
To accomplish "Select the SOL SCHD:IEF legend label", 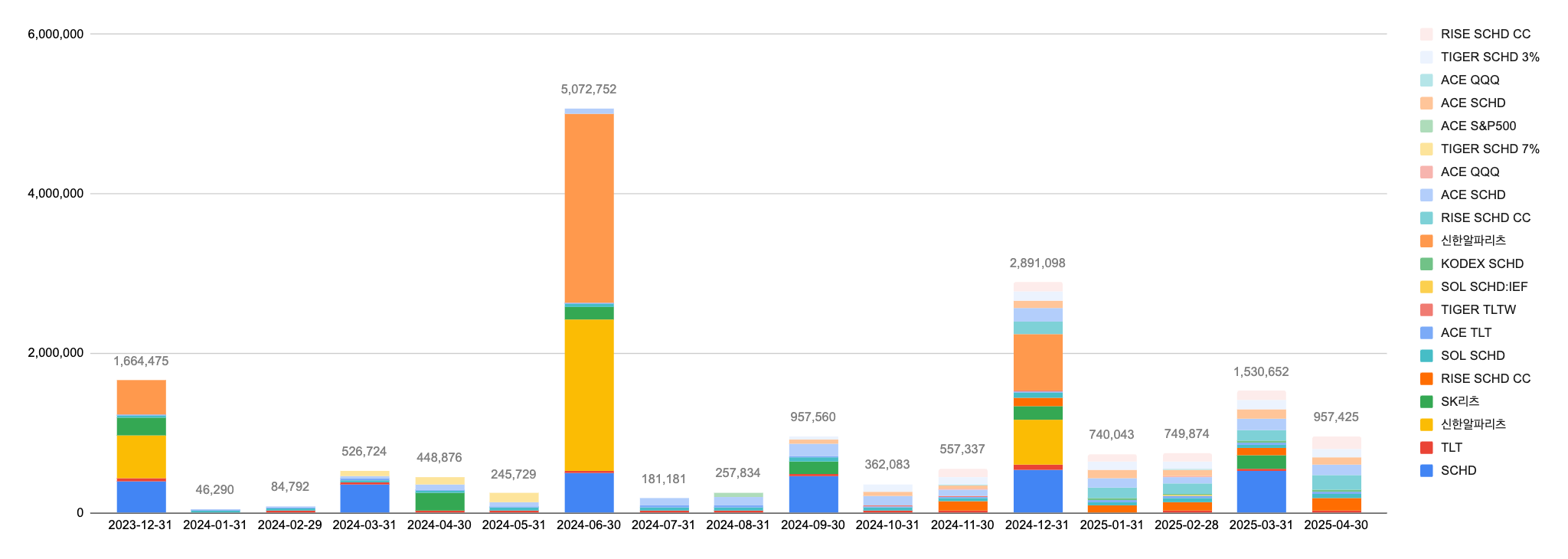I will pyautogui.click(x=1484, y=286).
